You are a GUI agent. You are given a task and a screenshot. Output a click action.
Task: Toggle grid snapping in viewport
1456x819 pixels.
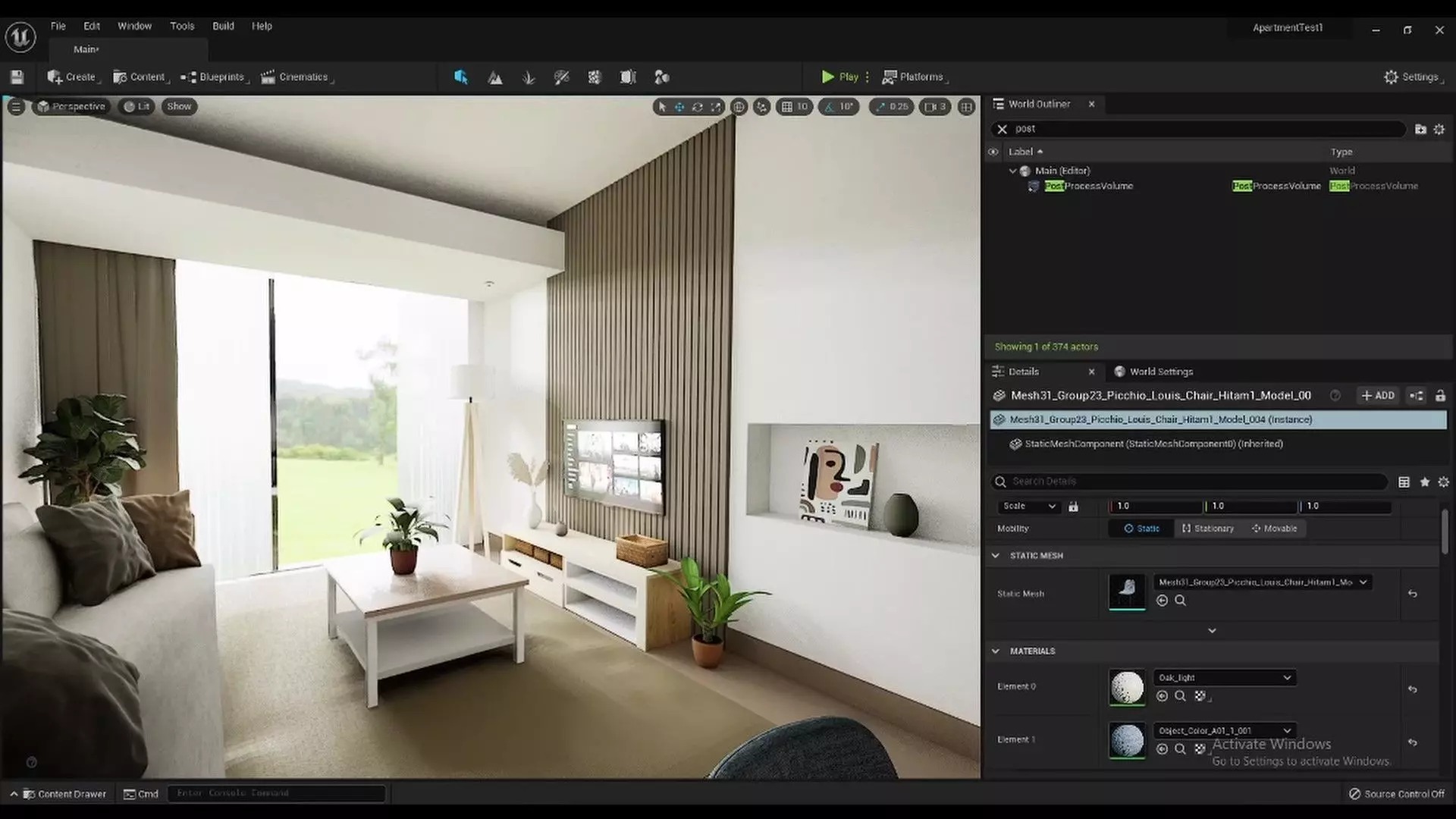pyautogui.click(x=787, y=107)
